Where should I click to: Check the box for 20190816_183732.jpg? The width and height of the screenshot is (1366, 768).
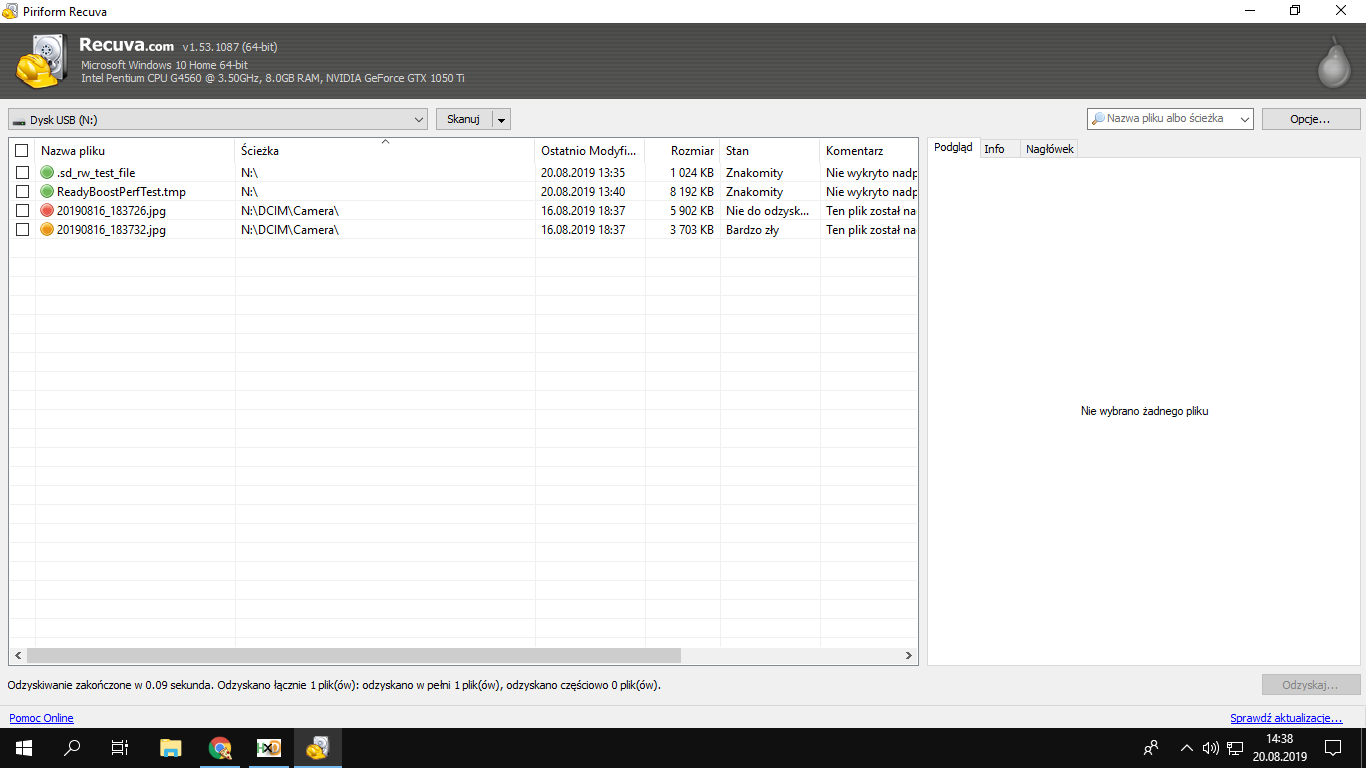tap(22, 230)
